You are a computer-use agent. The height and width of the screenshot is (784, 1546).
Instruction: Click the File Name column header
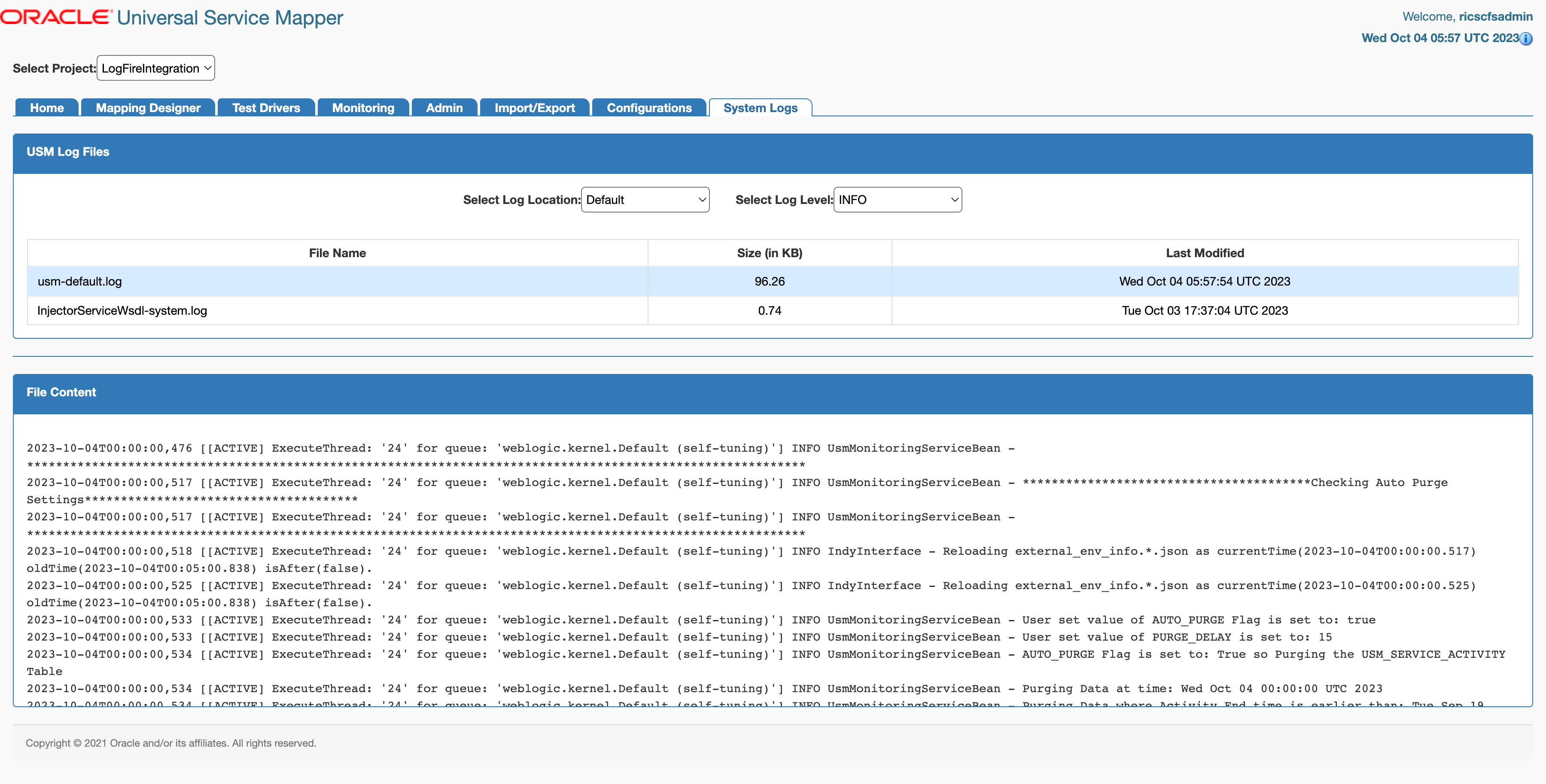[337, 252]
